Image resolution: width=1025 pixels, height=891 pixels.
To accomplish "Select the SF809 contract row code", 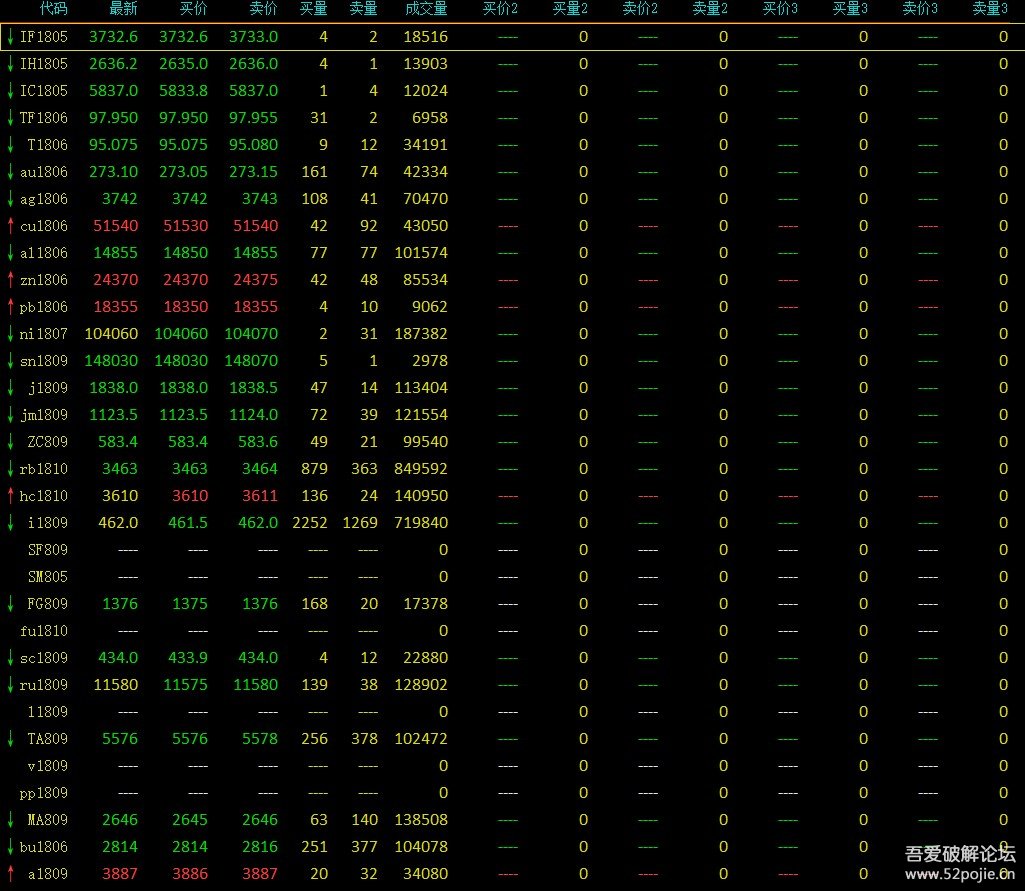I will [x=47, y=550].
